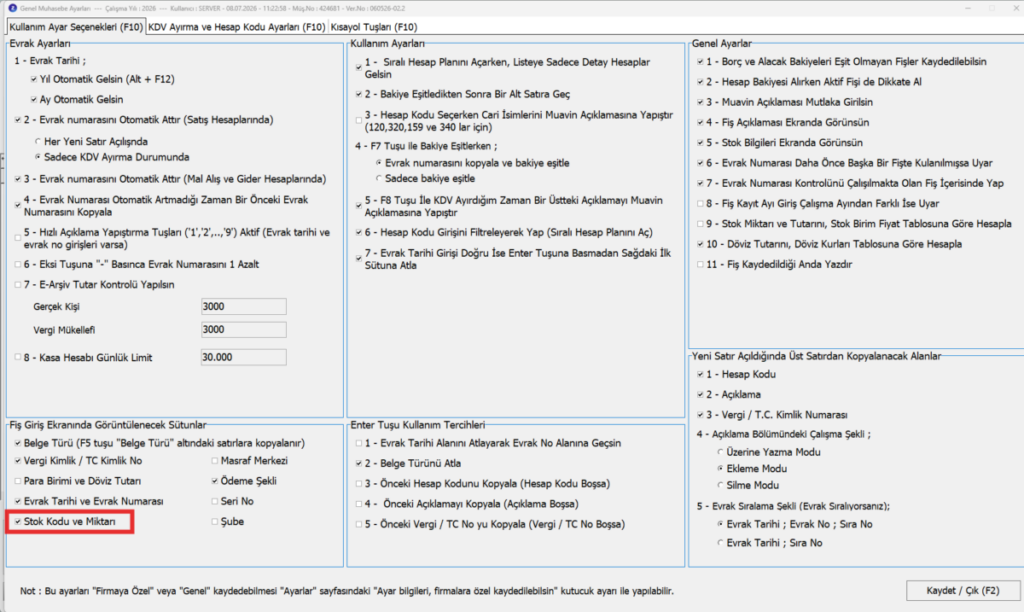Screen dimensions: 1024x612
Task: Click the Vergi Mükellefi amount field
Action: coord(244,330)
